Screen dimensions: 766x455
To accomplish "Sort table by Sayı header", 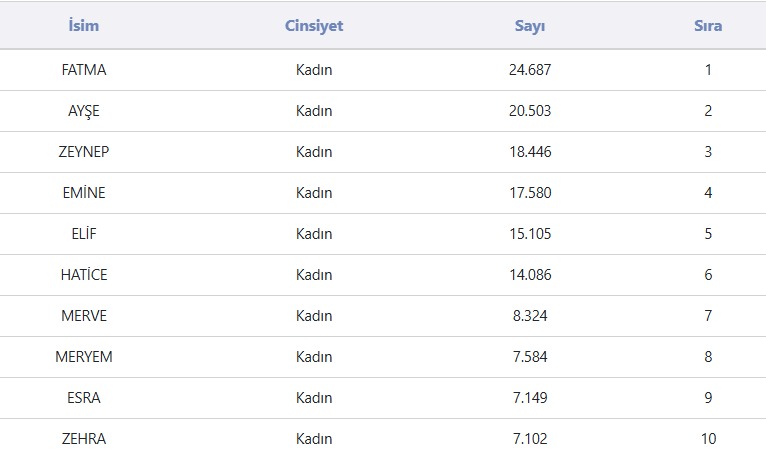I will (529, 26).
